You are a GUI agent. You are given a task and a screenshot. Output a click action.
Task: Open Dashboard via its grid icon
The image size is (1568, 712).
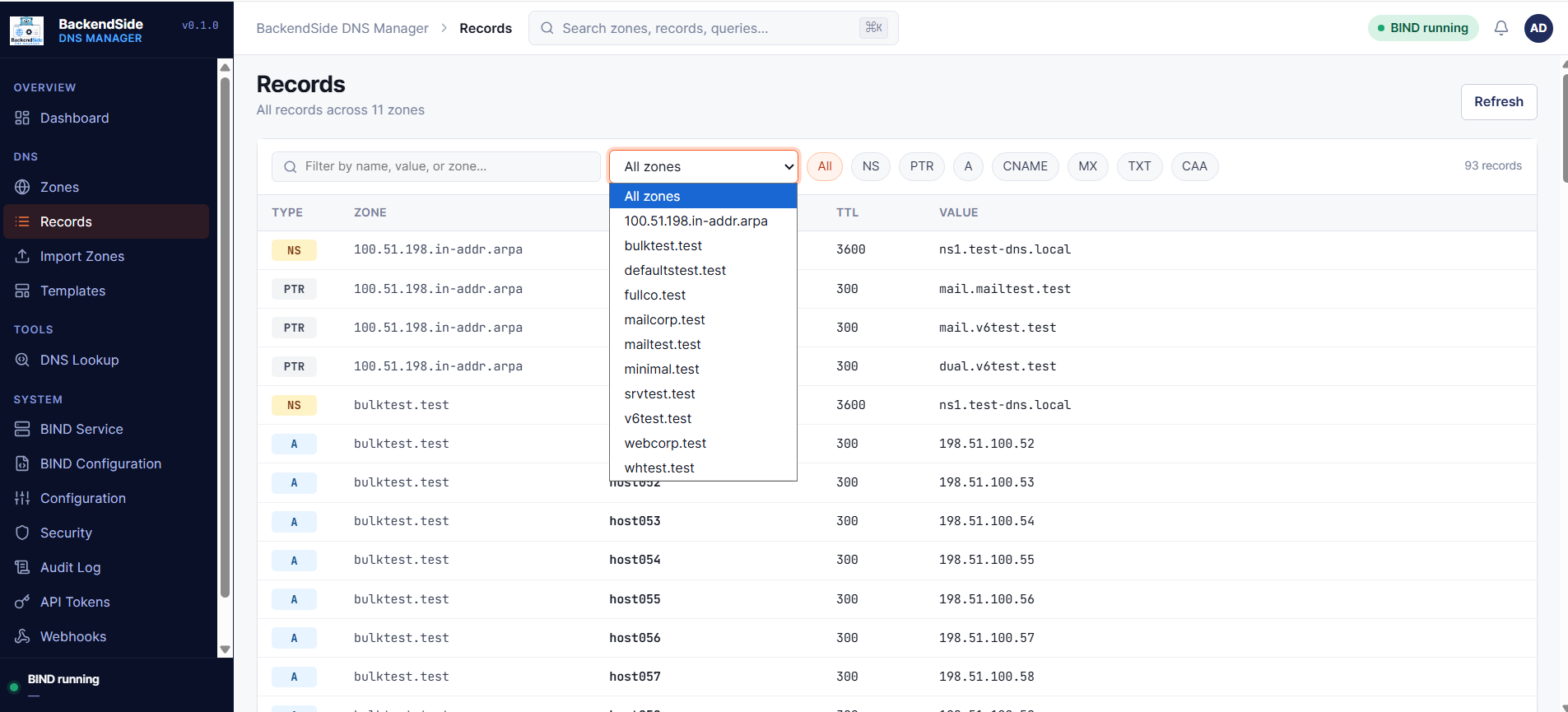(22, 118)
